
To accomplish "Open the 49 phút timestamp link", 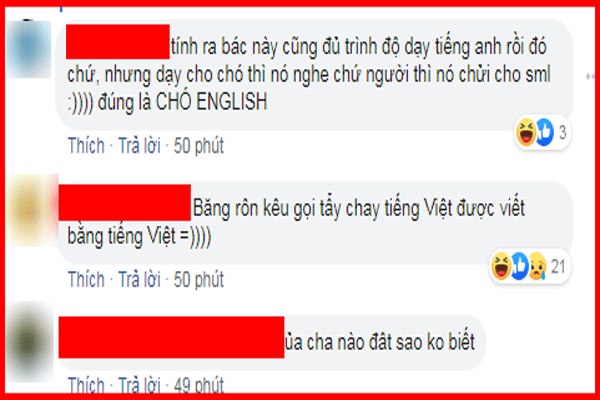I will (199, 385).
